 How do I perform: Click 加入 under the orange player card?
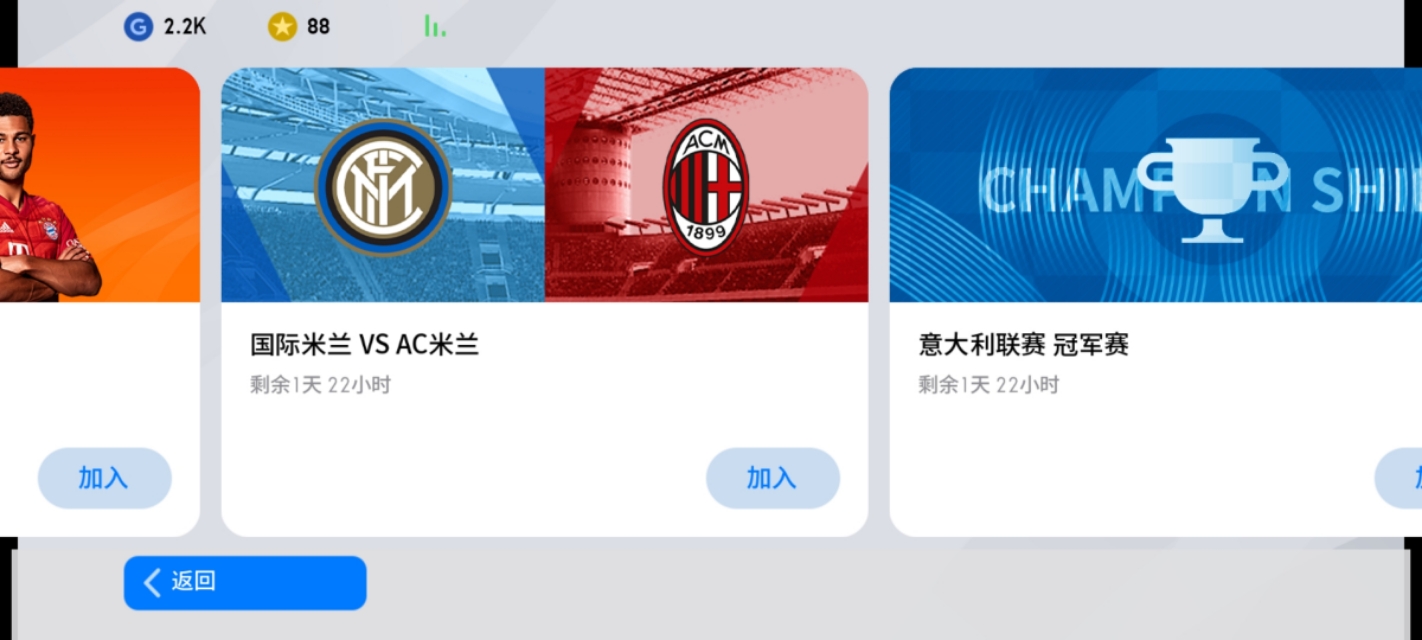[x=104, y=478]
